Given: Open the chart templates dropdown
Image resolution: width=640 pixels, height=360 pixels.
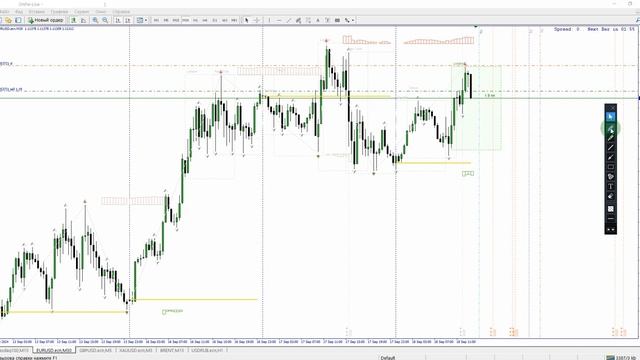Looking at the screenshot, I should [142, 20].
